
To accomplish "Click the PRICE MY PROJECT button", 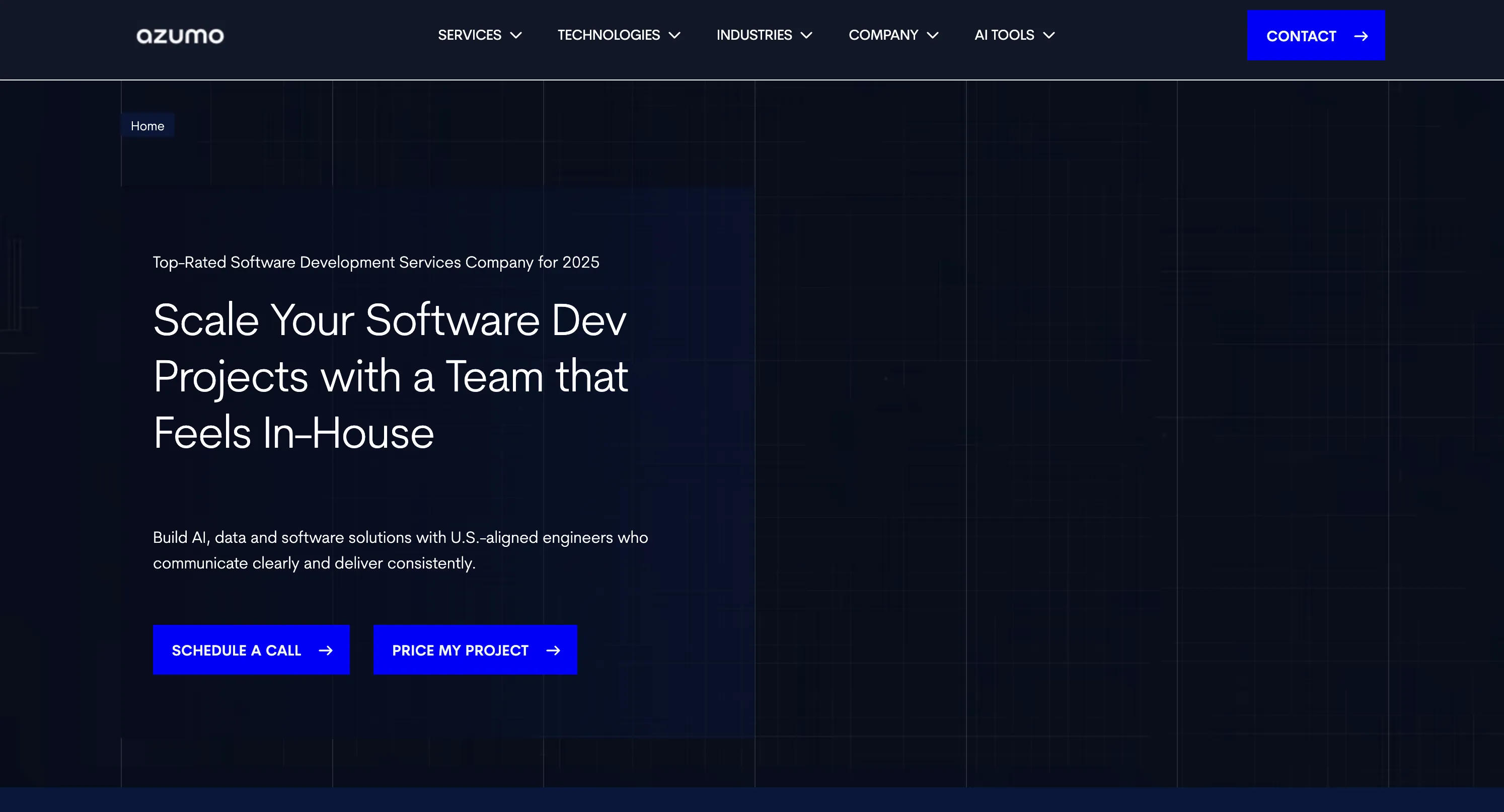I will pos(475,649).
